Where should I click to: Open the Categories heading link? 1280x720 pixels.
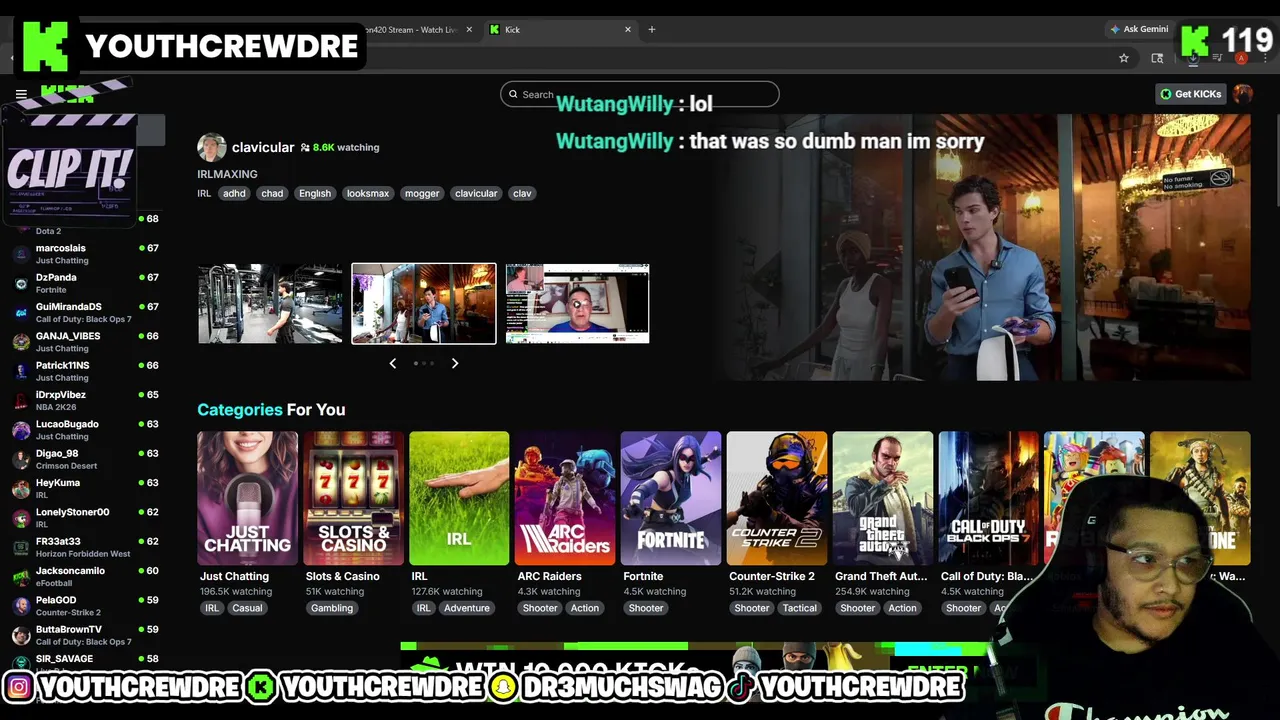coord(240,409)
